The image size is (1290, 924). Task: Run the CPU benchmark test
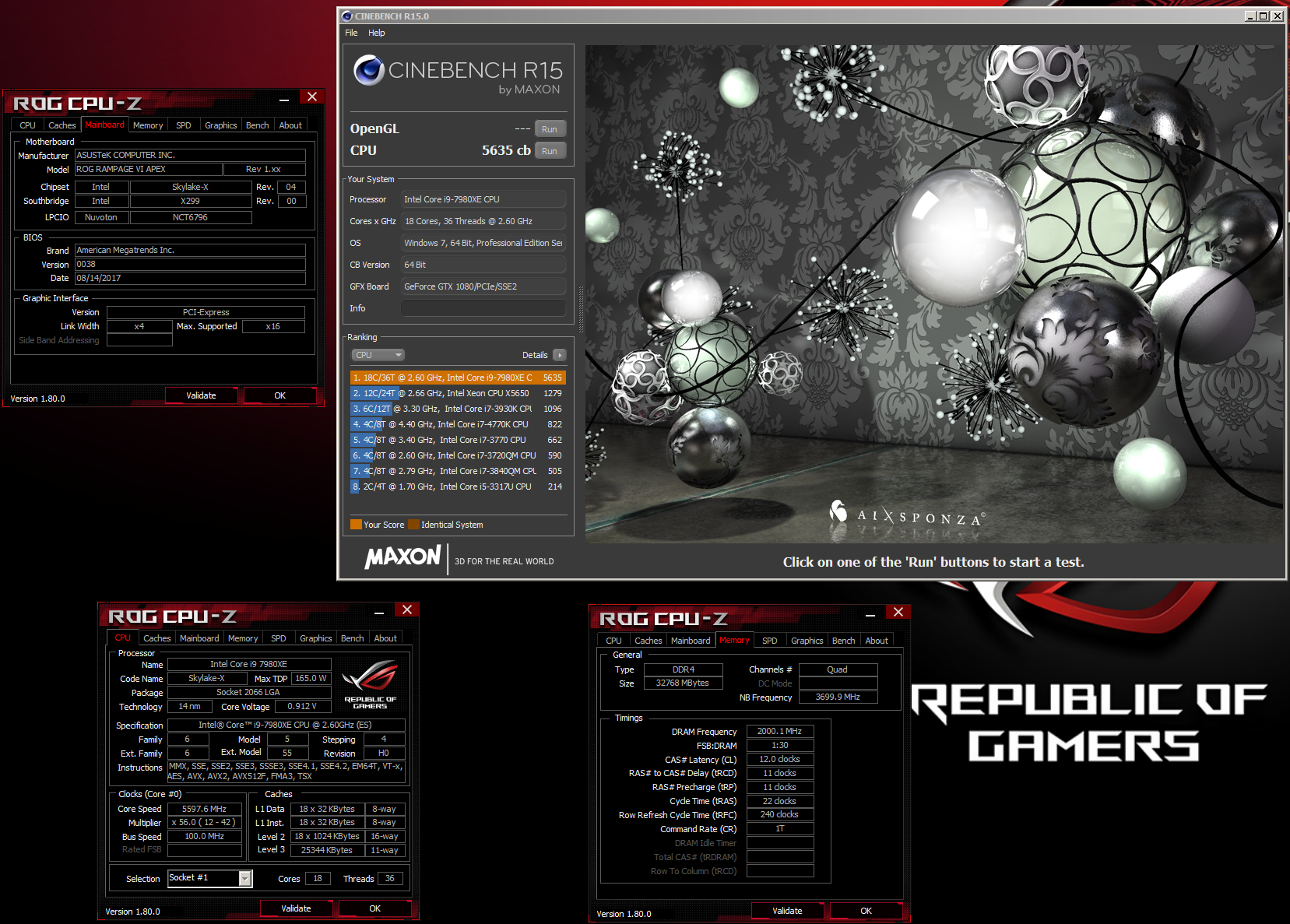tap(550, 151)
